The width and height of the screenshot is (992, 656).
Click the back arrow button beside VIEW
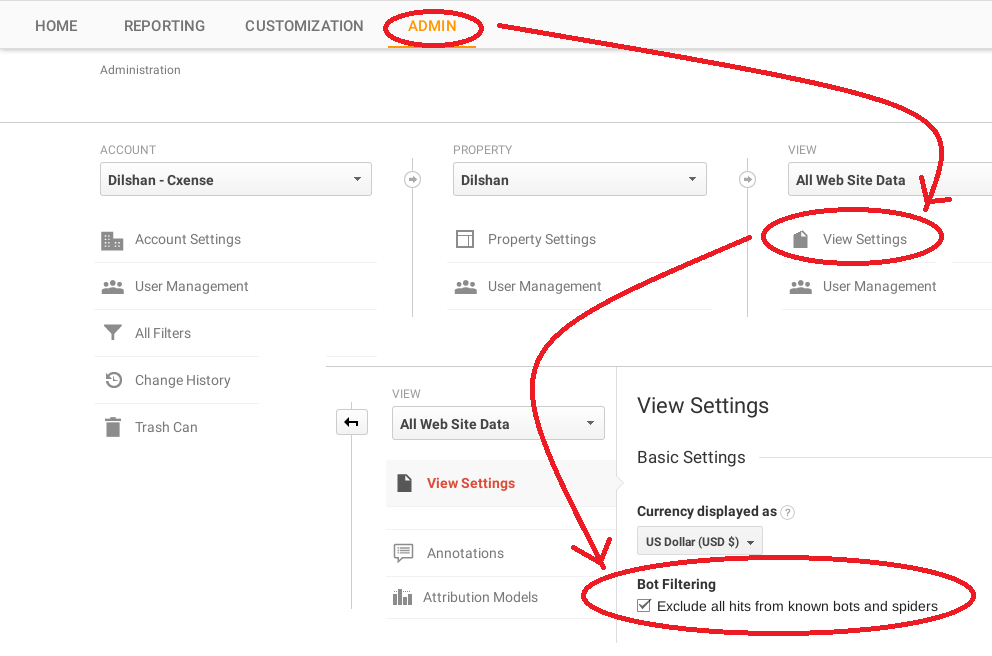(352, 422)
